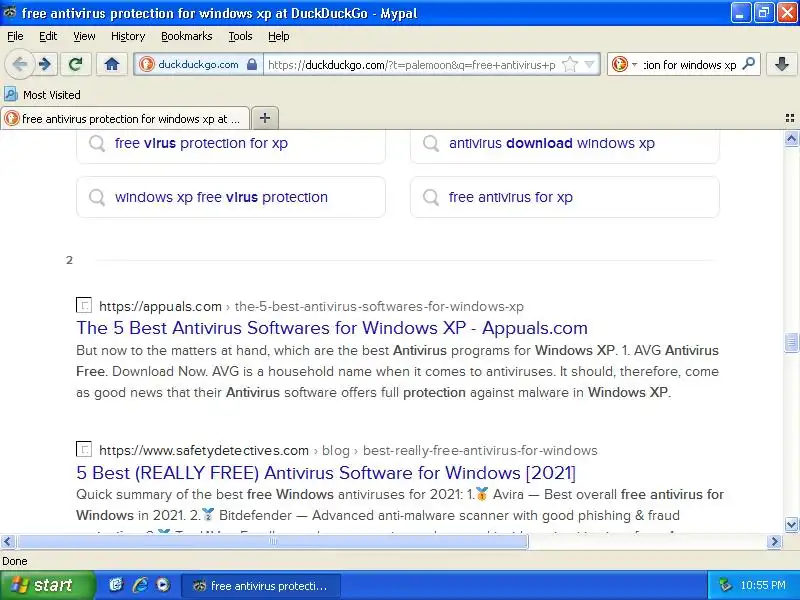
Task: Show Desktop quick launch icon
Action: pyautogui.click(x=116, y=585)
